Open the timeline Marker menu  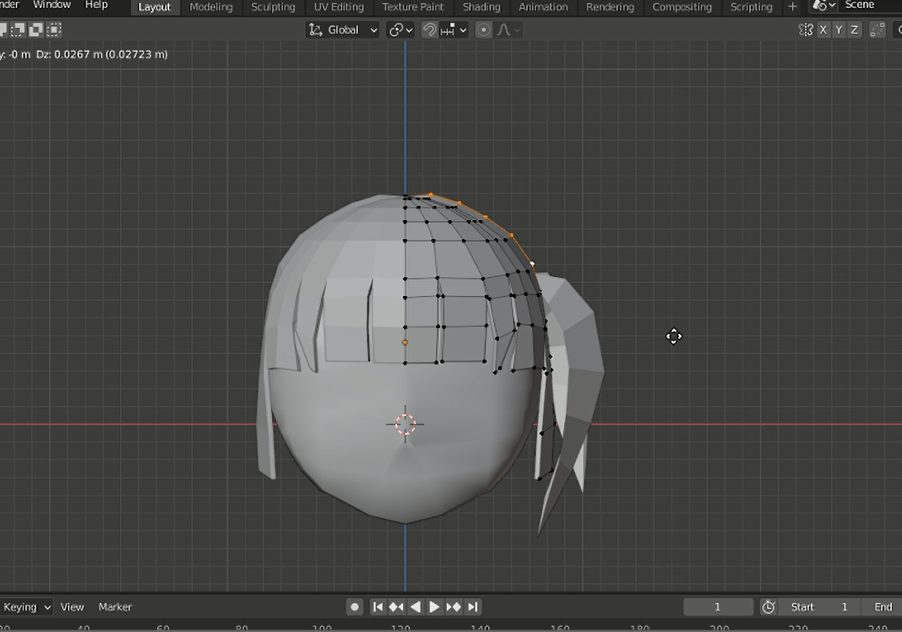115,607
